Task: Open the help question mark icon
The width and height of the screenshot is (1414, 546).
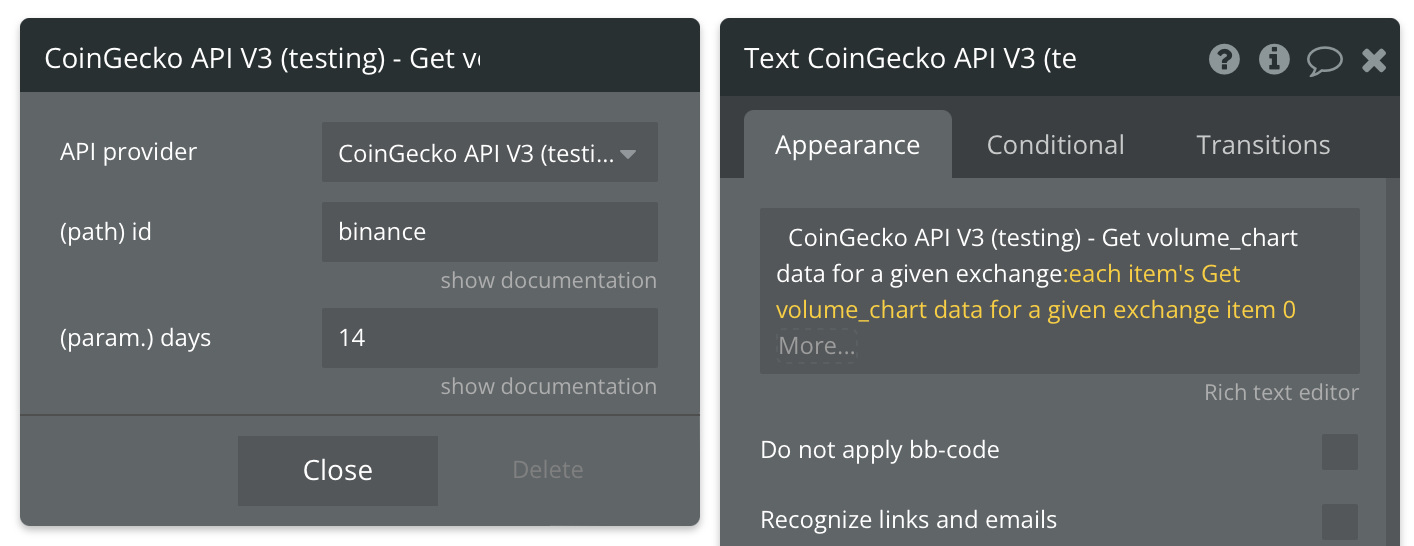Action: 1224,60
